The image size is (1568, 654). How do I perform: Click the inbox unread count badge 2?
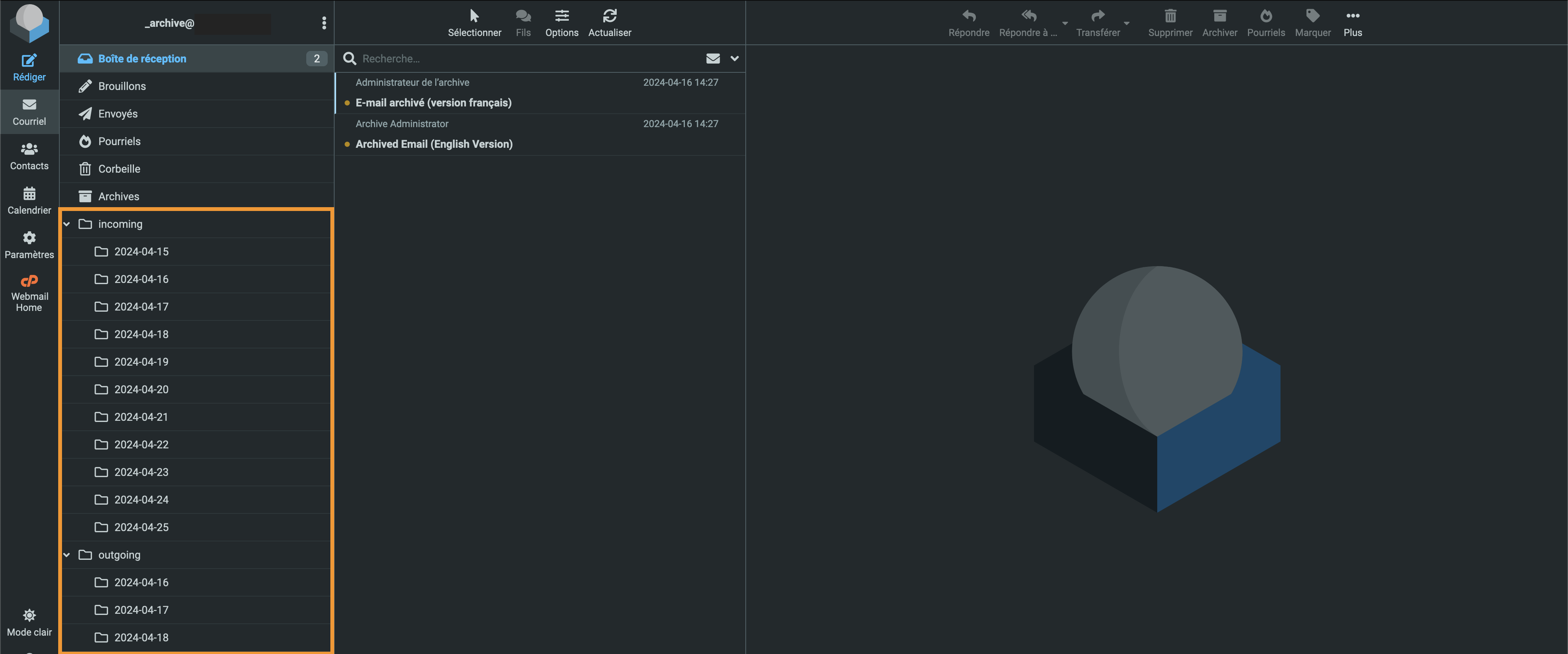pos(317,59)
